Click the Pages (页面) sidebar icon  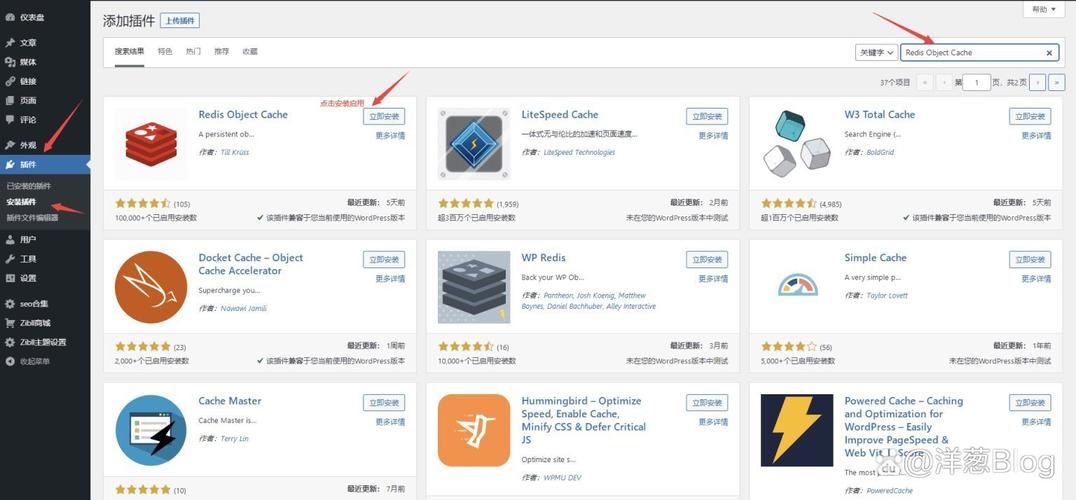click(10, 100)
